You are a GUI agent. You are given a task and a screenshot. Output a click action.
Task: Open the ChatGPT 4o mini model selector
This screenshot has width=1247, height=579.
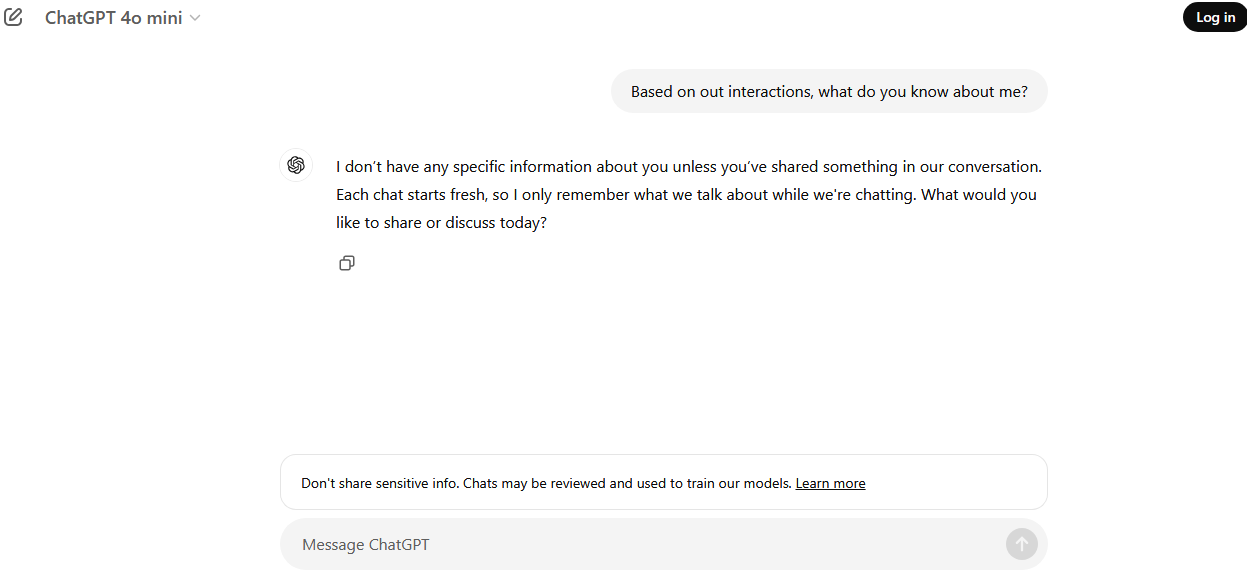[123, 18]
